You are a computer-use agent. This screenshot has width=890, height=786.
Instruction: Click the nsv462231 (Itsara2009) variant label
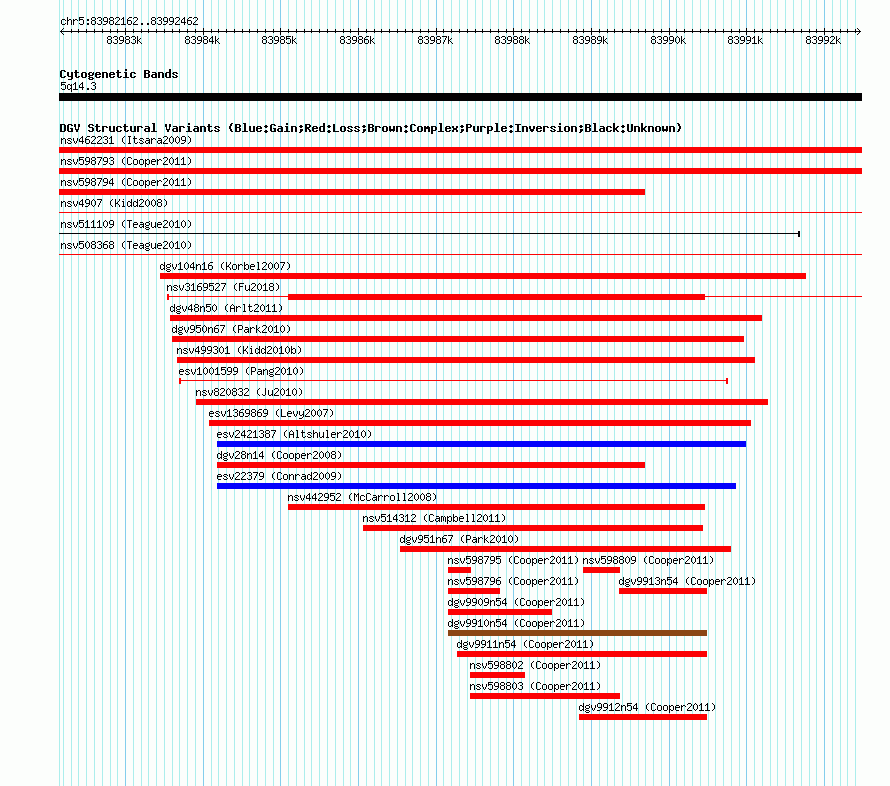coord(126,140)
